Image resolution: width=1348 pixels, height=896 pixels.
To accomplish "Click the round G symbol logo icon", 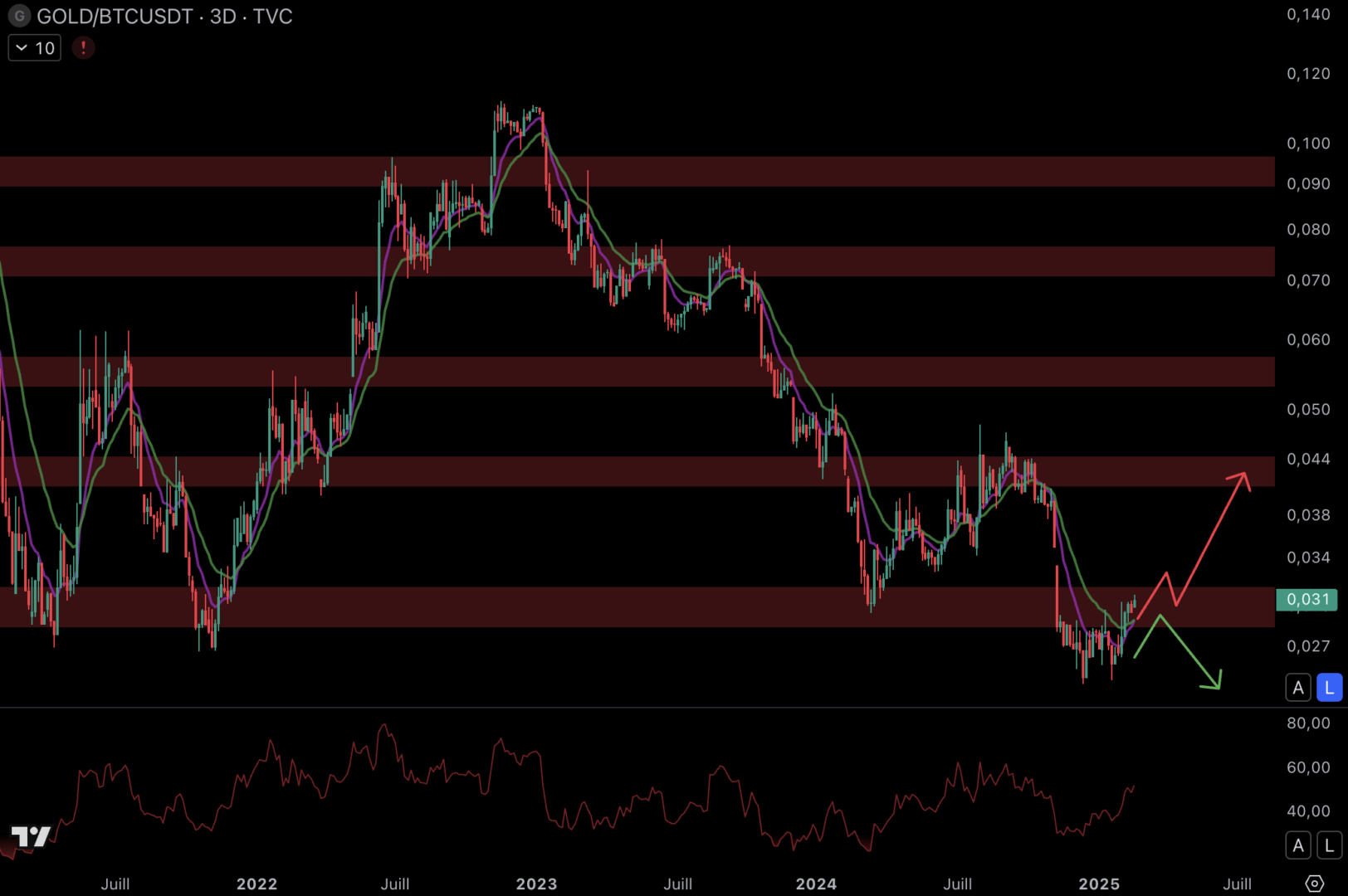I will 19,16.
